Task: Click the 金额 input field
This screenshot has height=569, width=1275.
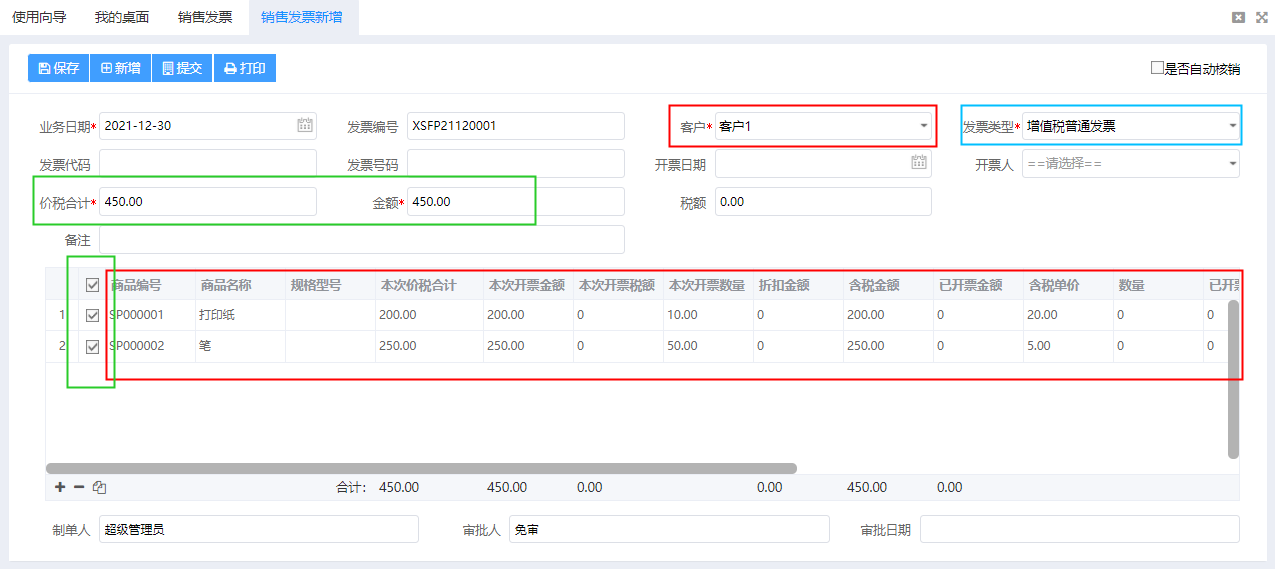Action: point(516,202)
